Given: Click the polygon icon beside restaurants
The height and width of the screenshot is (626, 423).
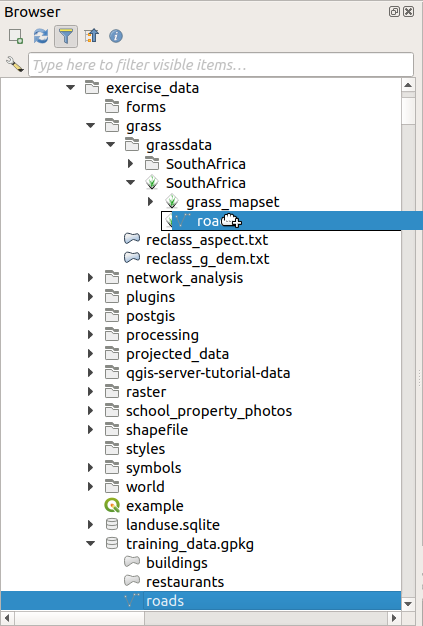Looking at the screenshot, I should [132, 581].
